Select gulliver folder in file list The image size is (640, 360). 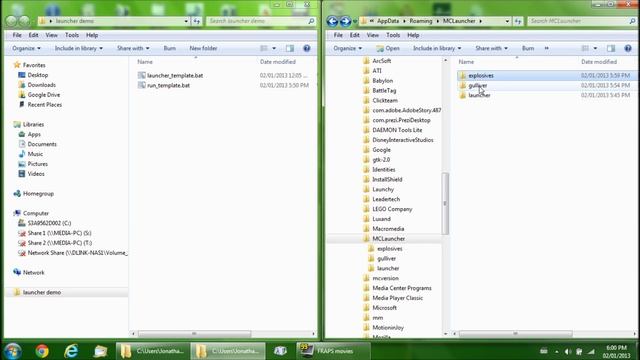[478, 85]
